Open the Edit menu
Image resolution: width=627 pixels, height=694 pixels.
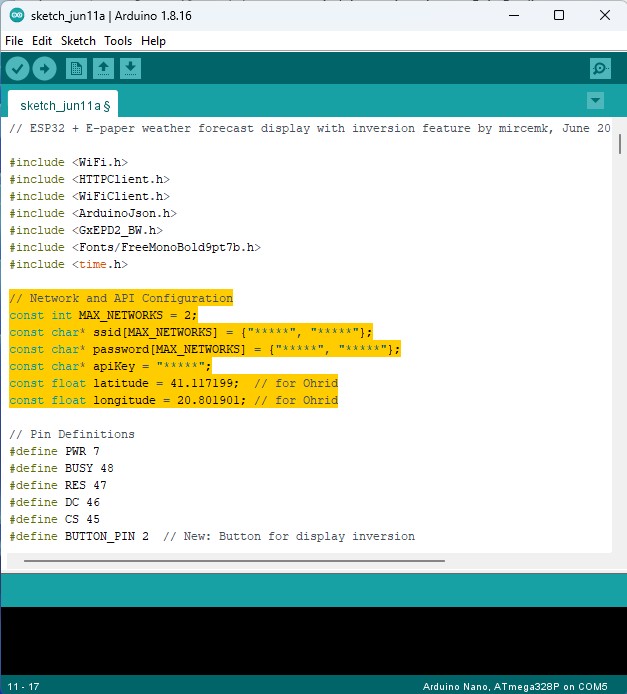tap(41, 41)
